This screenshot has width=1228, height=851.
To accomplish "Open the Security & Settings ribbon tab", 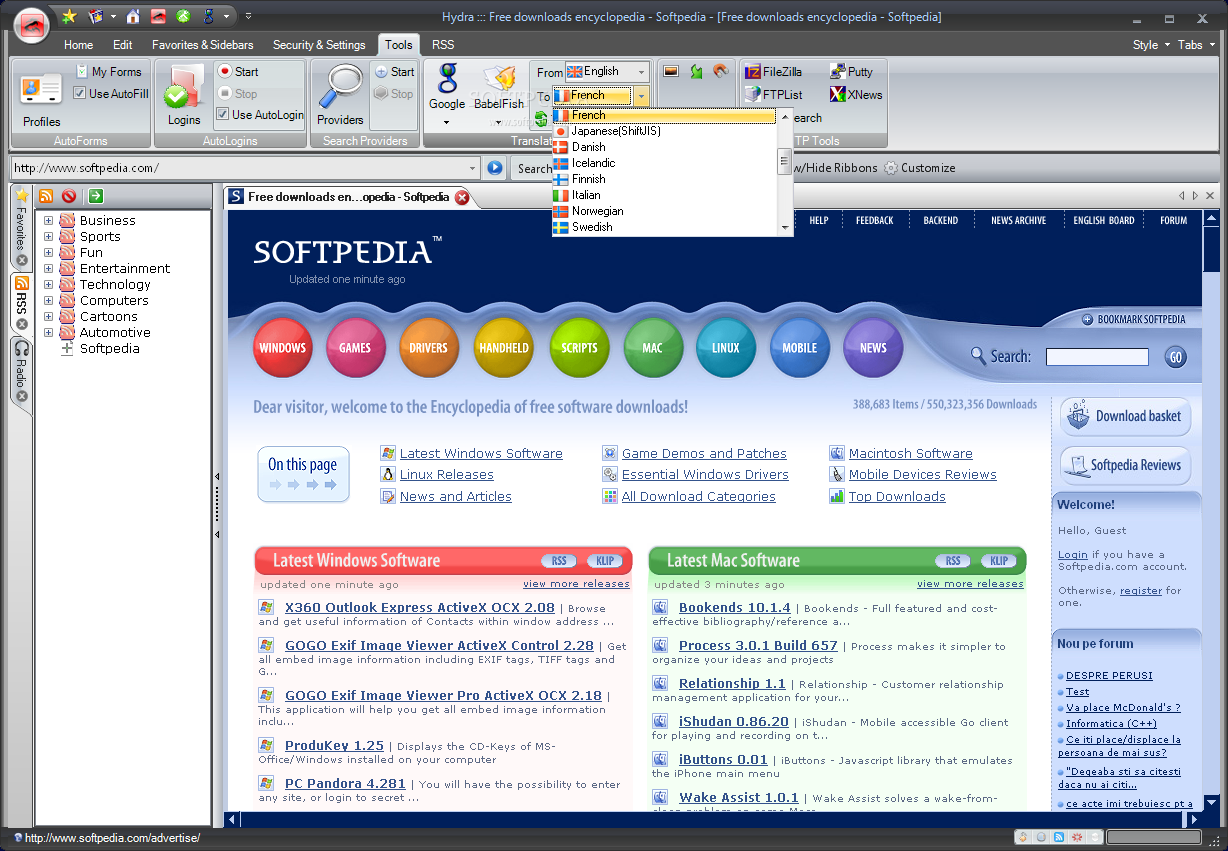I will 319,45.
